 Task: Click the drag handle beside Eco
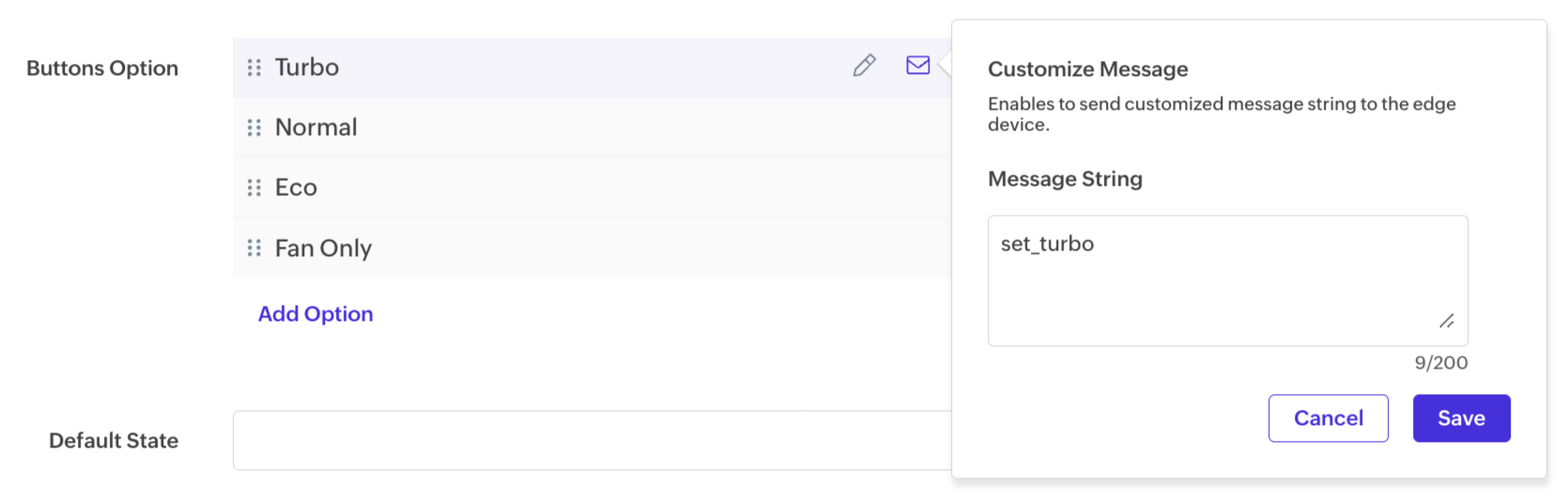point(254,188)
